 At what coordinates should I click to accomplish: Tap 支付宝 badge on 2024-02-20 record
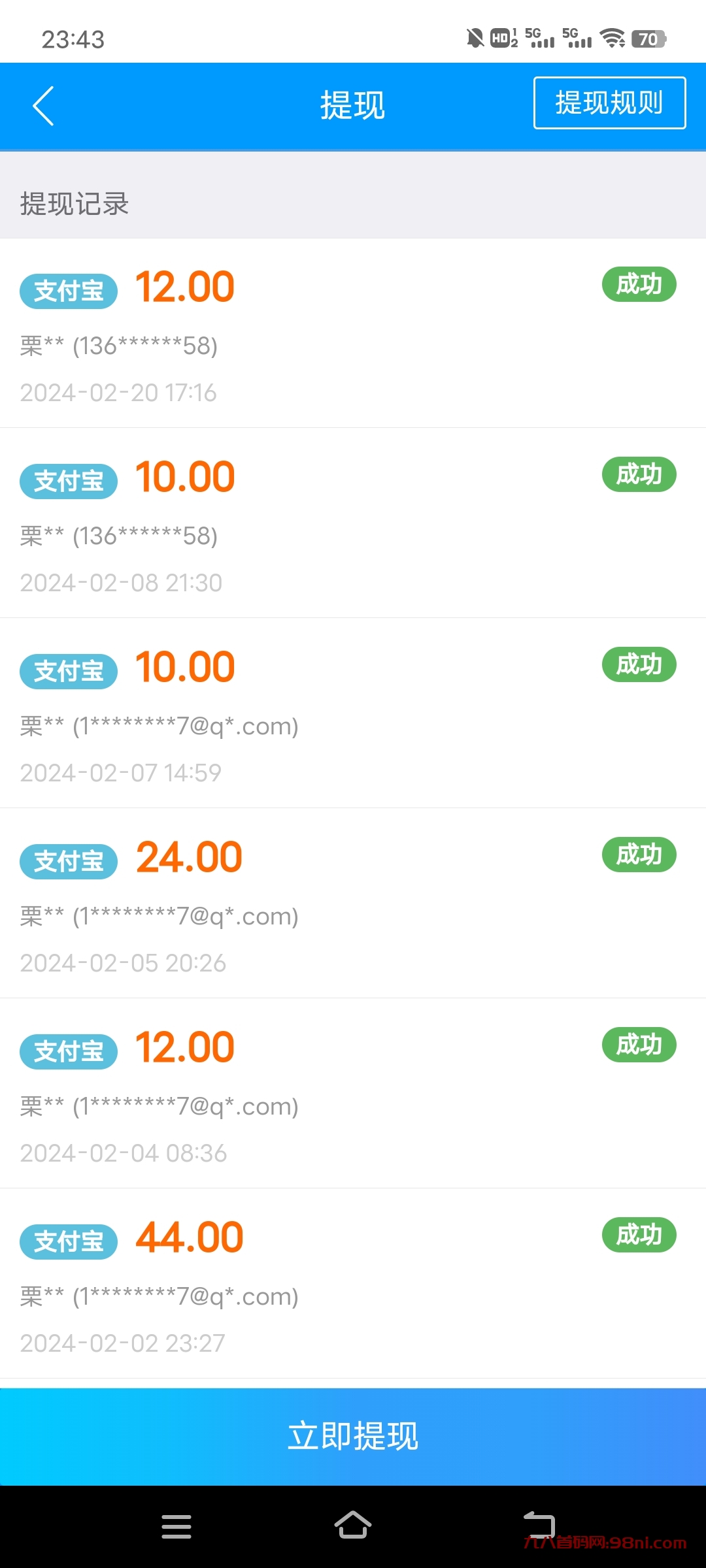(x=69, y=291)
